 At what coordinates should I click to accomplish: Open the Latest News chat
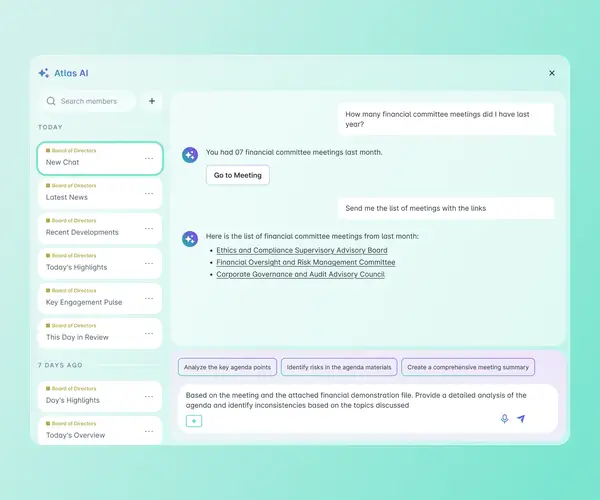100,194
